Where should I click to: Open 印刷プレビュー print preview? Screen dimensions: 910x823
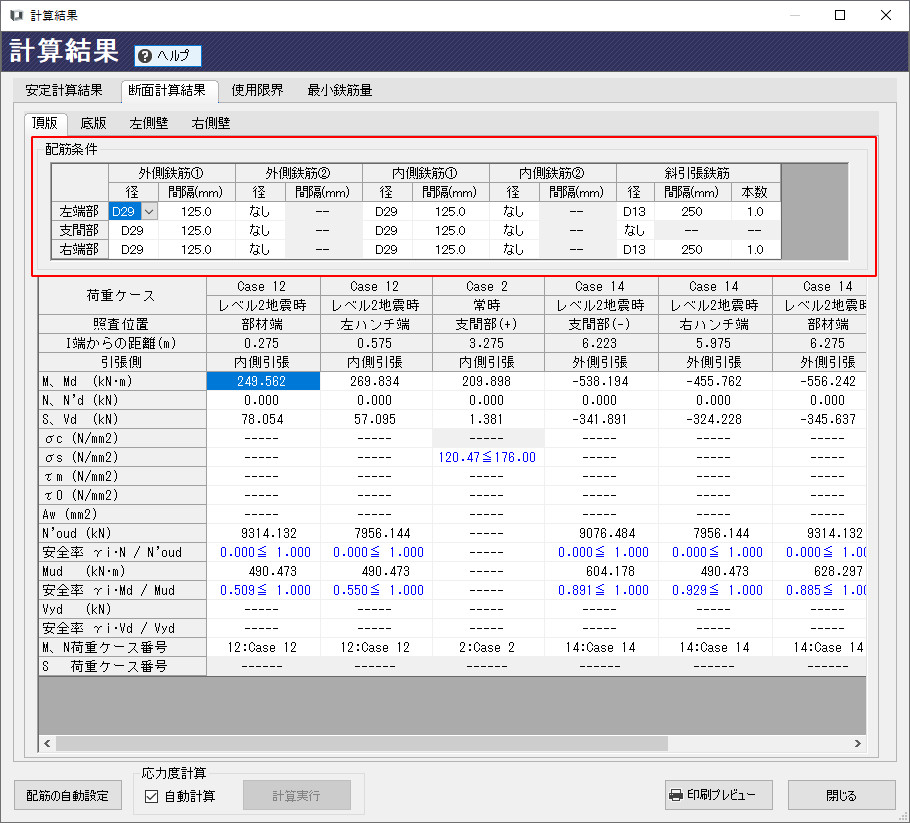click(x=719, y=795)
